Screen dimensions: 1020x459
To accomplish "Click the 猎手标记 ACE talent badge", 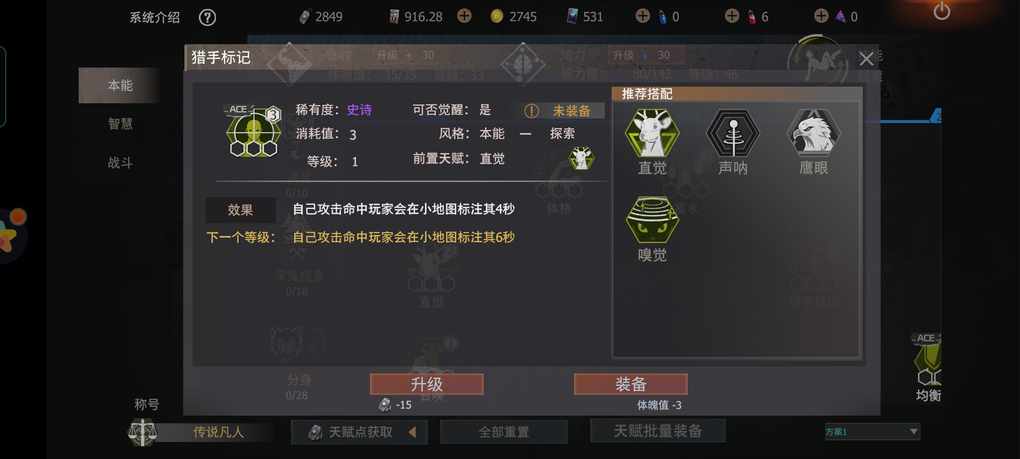I will click(x=253, y=130).
